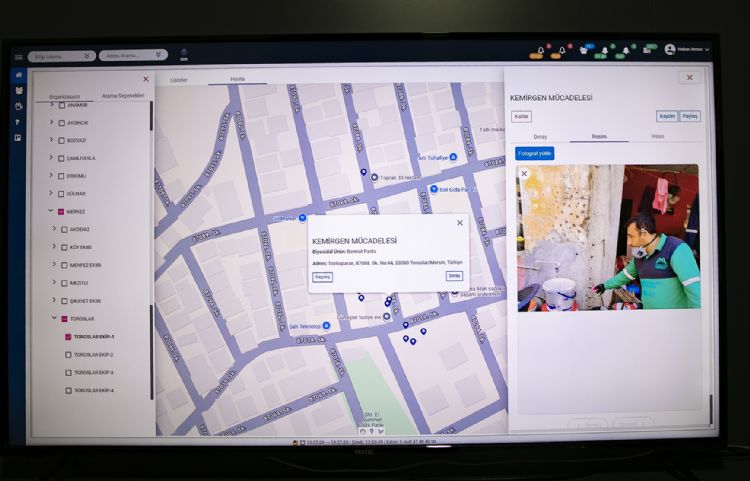Click the Paylaş button
Image resolution: width=750 pixels, height=481 pixels.
(x=690, y=116)
